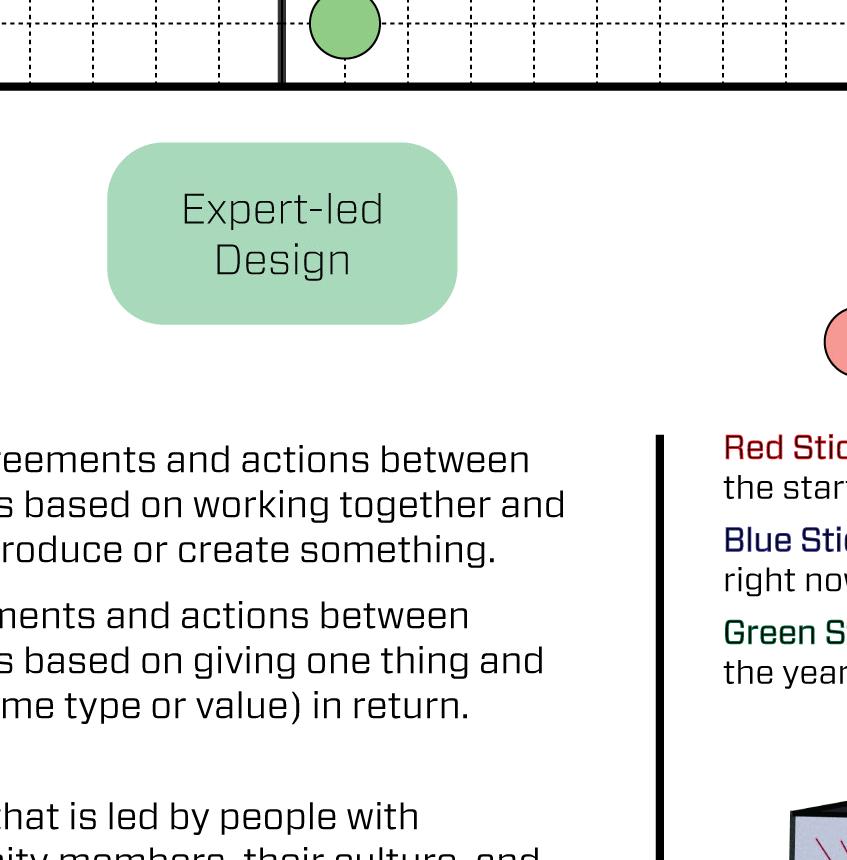Click the dark red 'Red Stic' heading
This screenshot has width=847, height=860.
pos(784,447)
